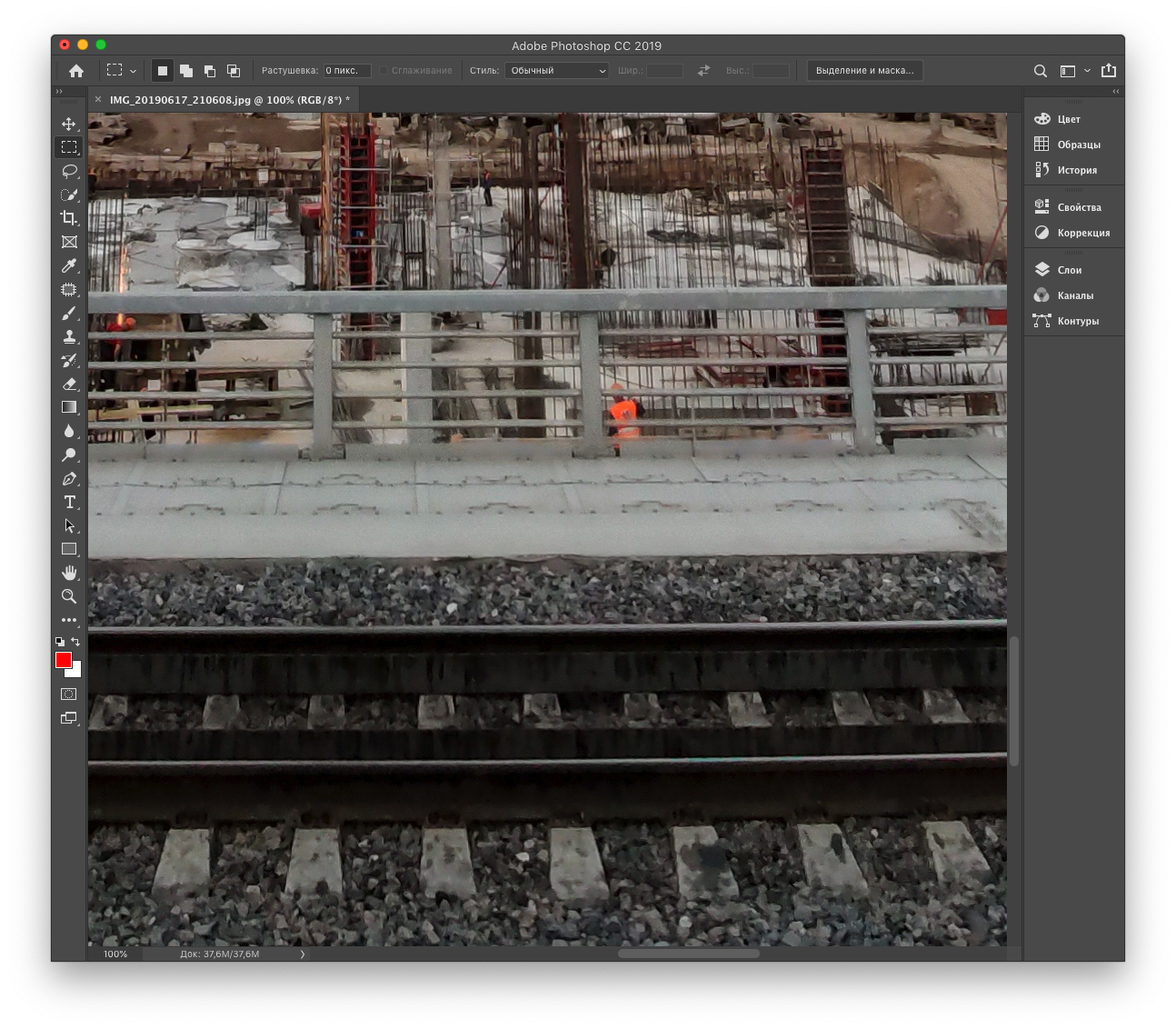This screenshot has width=1176, height=1029.
Task: Select the Clone Stamp tool
Action: 69,337
